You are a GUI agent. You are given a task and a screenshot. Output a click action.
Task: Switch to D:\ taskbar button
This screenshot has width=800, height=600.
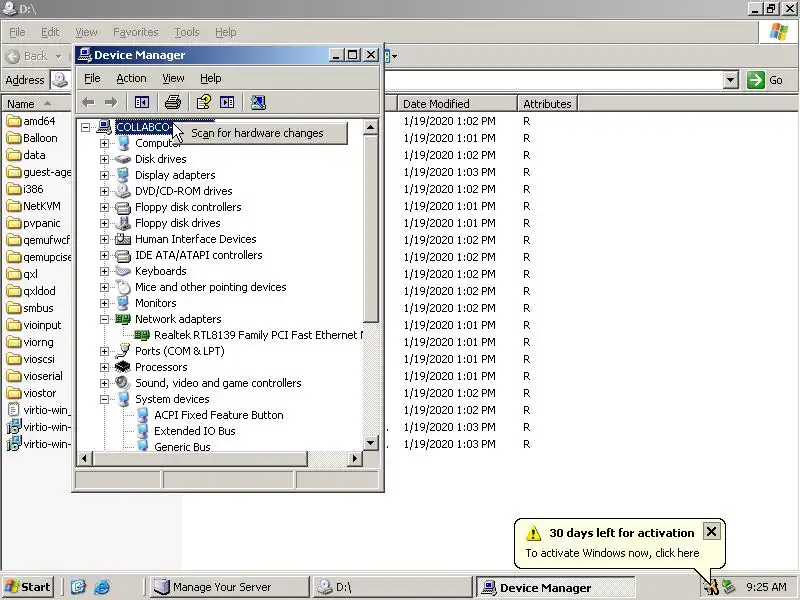pos(392,587)
